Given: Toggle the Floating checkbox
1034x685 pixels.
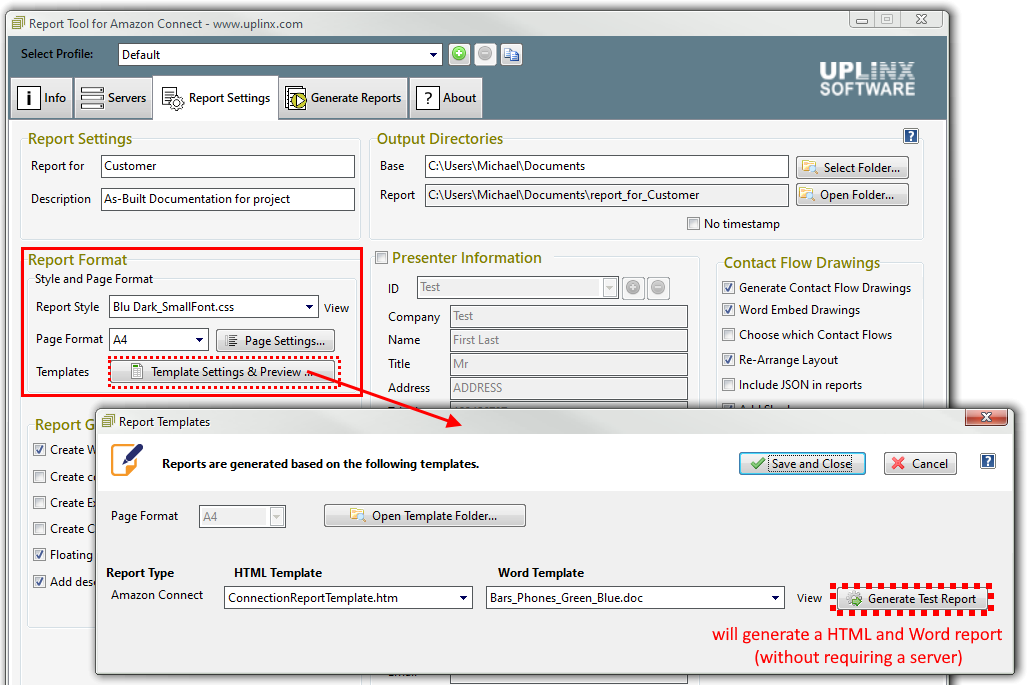Looking at the screenshot, I should [40, 554].
